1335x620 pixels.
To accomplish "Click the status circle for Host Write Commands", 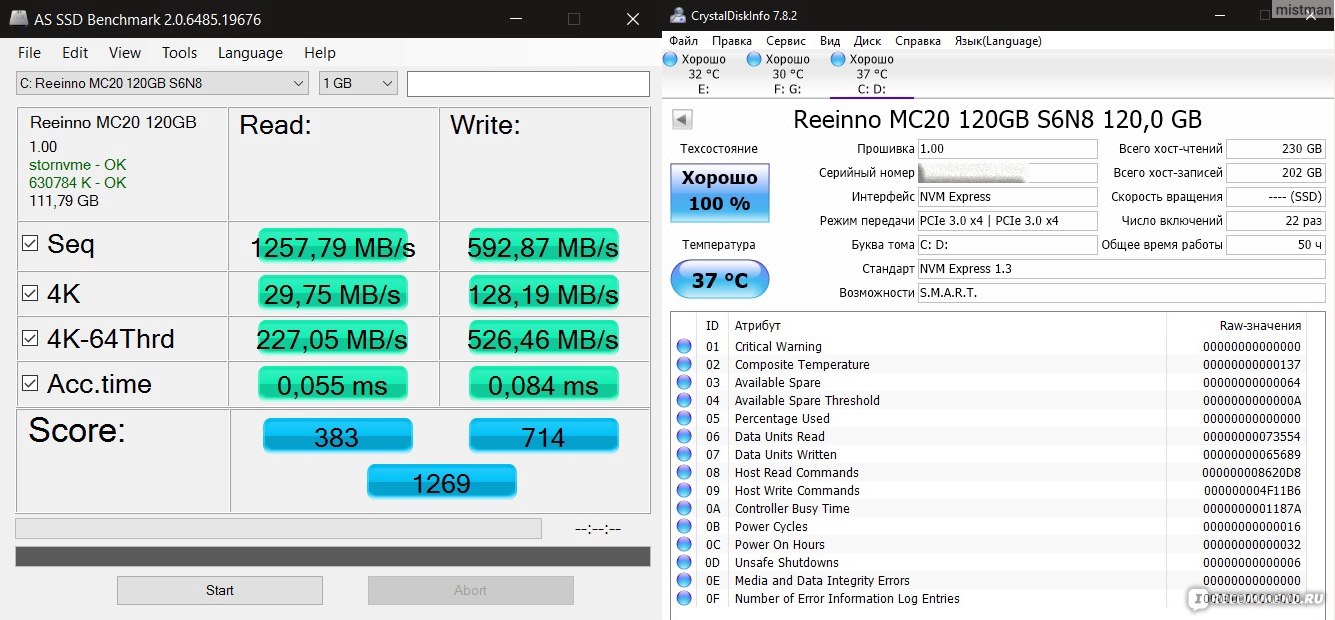I will pos(684,490).
